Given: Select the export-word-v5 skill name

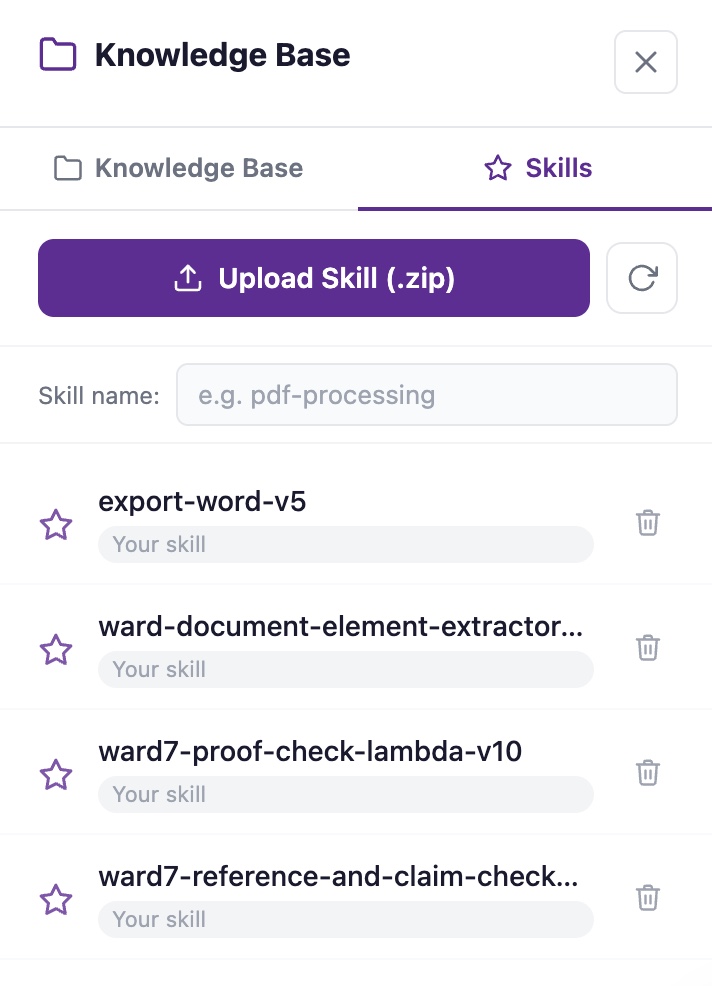Looking at the screenshot, I should 202,502.
